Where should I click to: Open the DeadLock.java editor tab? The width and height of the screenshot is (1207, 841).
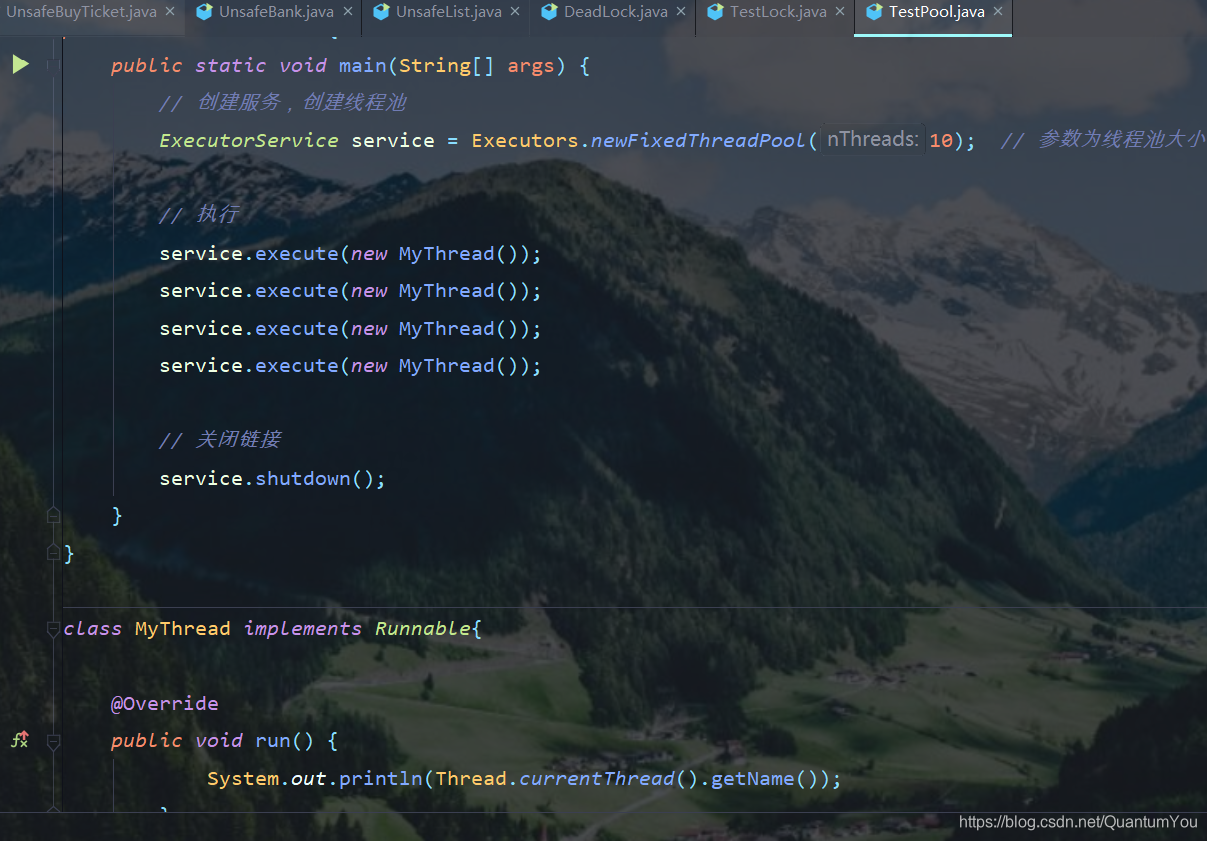(615, 12)
